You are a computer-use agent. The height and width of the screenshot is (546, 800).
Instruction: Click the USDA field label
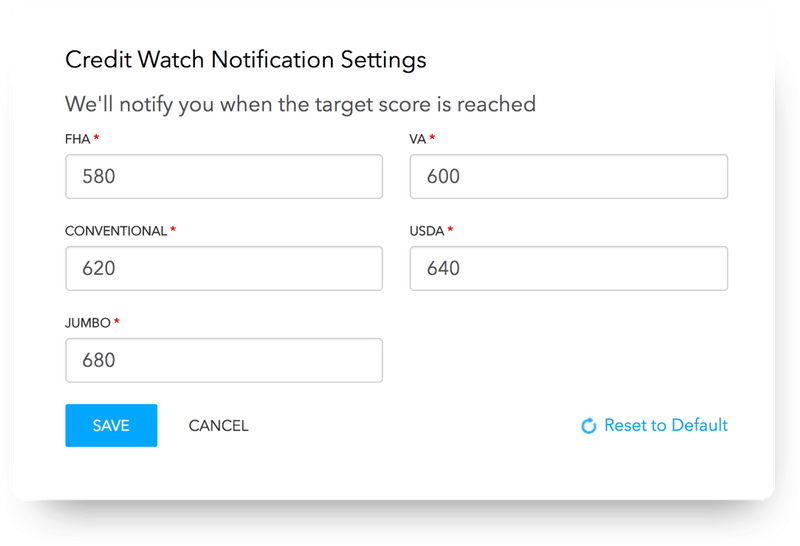pyautogui.click(x=427, y=231)
